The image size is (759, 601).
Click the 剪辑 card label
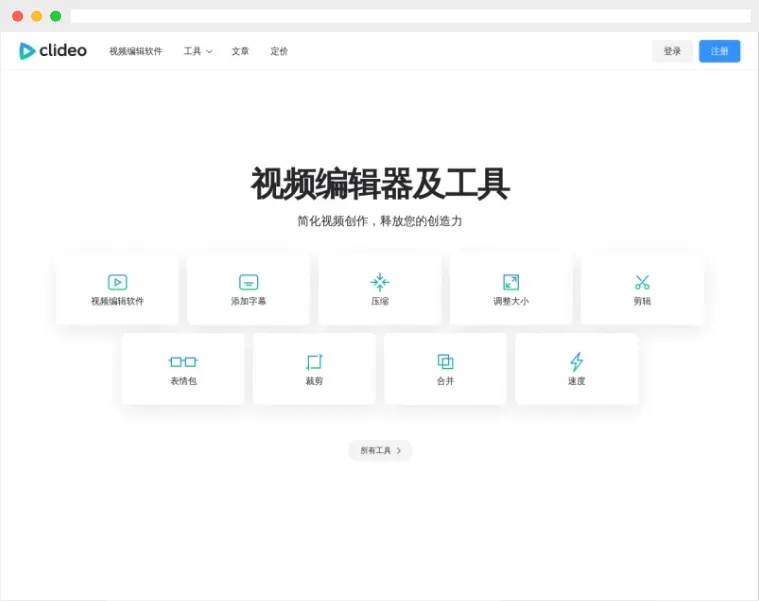pos(642,301)
